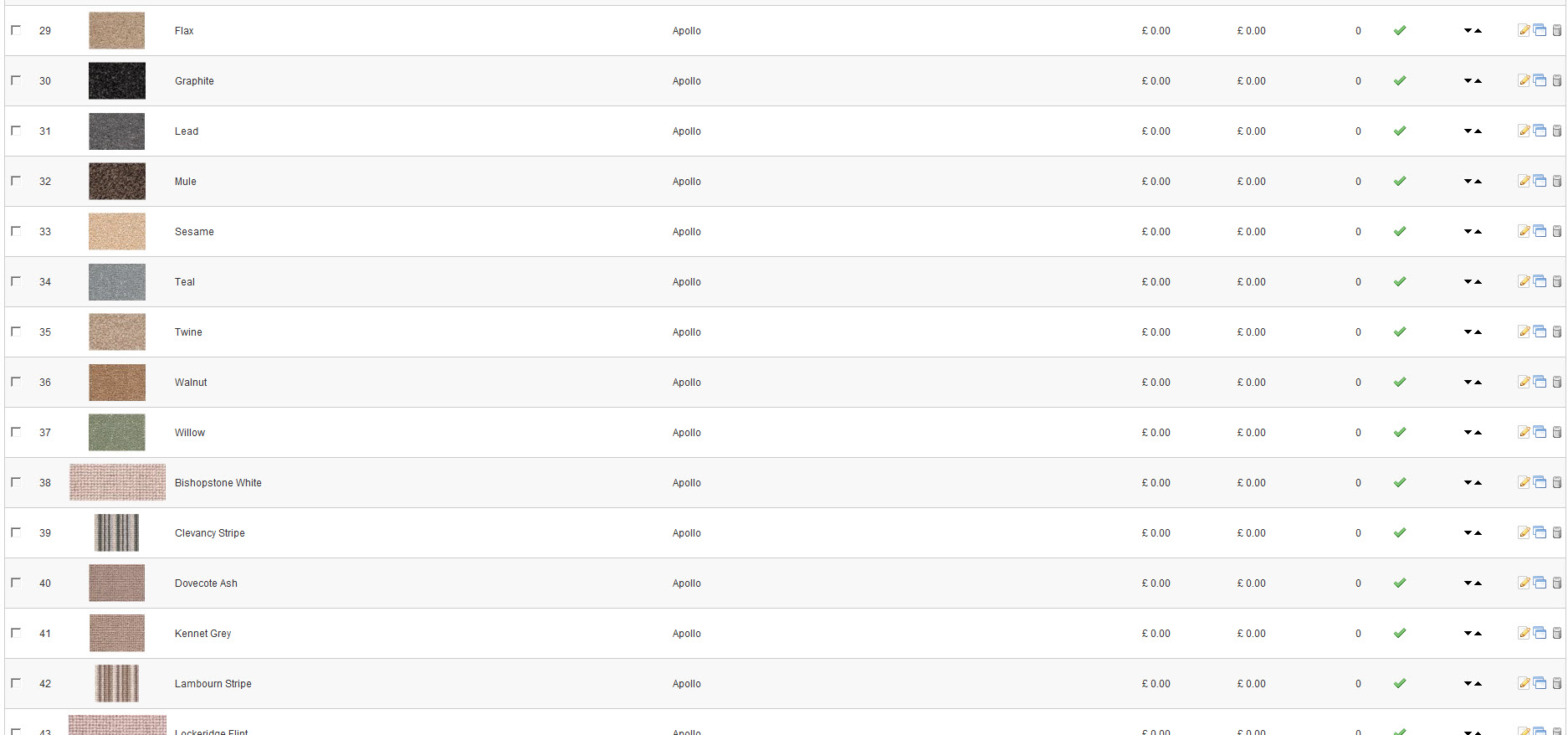1568x735 pixels.
Task: Click the Graphite dark color swatch thumbnail
Action: pos(117,81)
